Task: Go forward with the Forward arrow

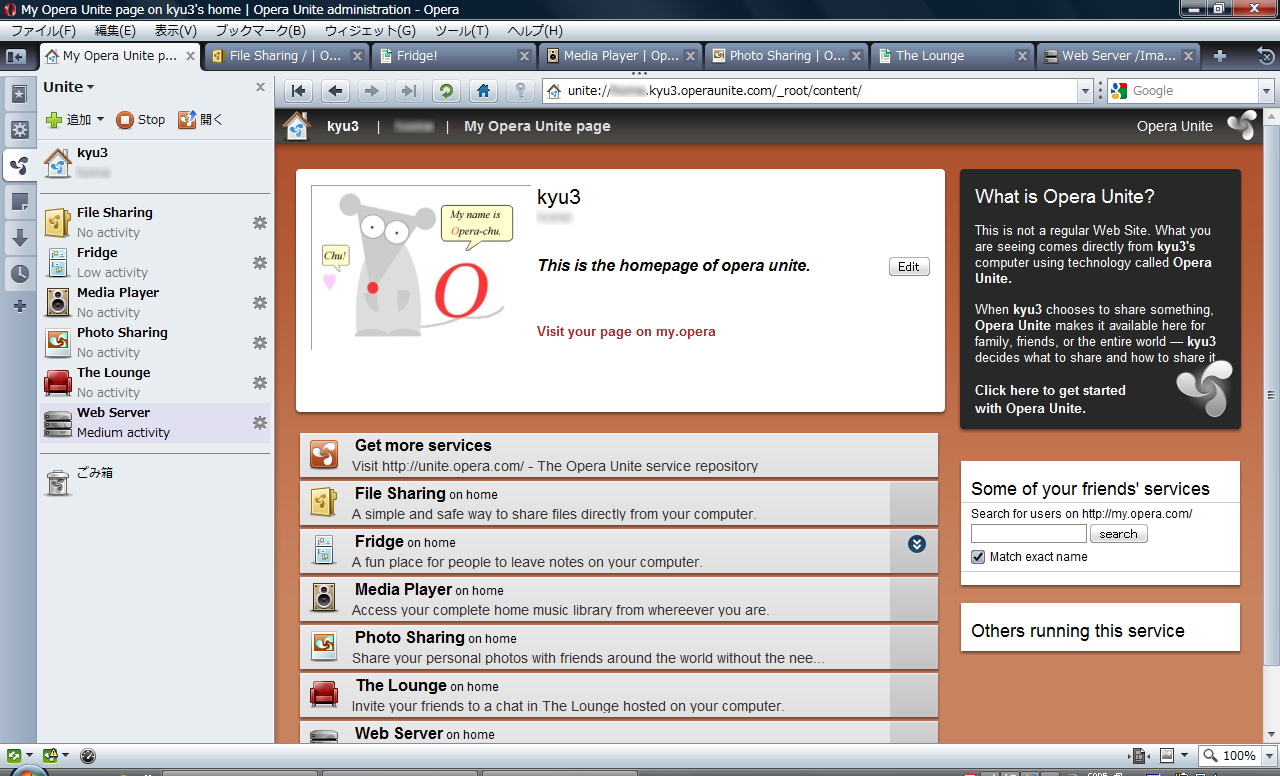Action: 372,91
